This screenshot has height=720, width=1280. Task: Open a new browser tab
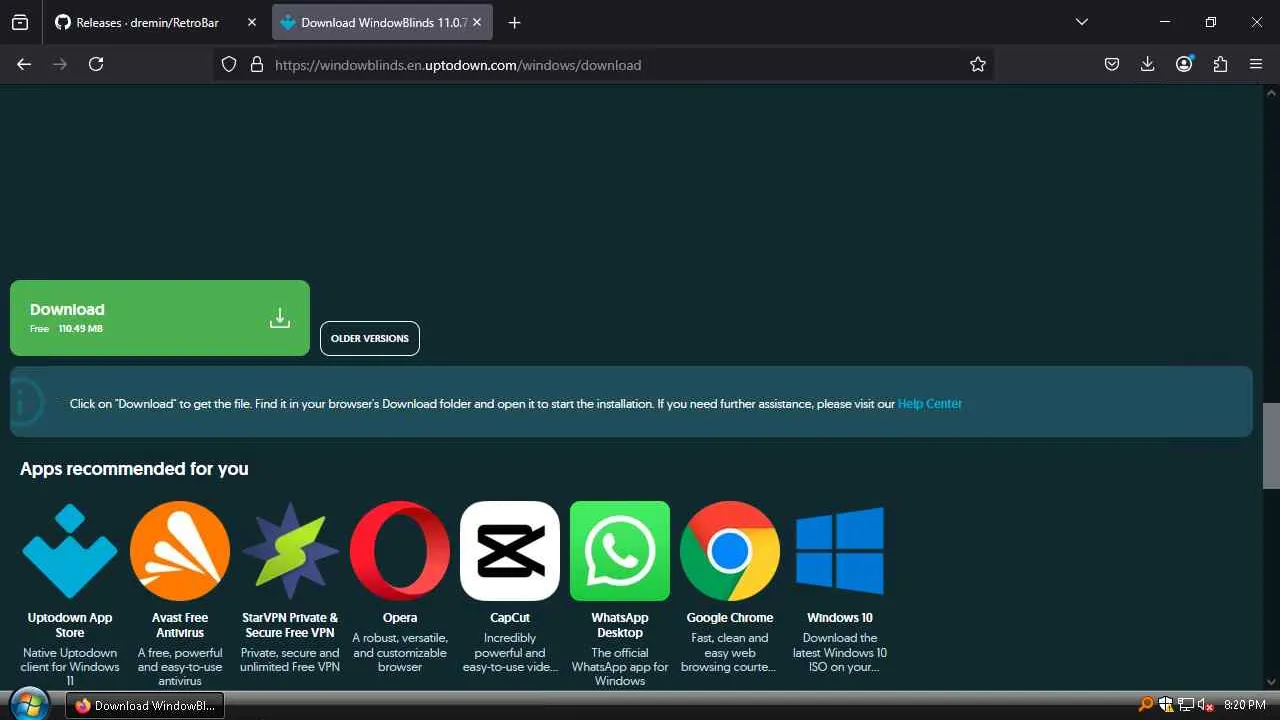coord(514,22)
